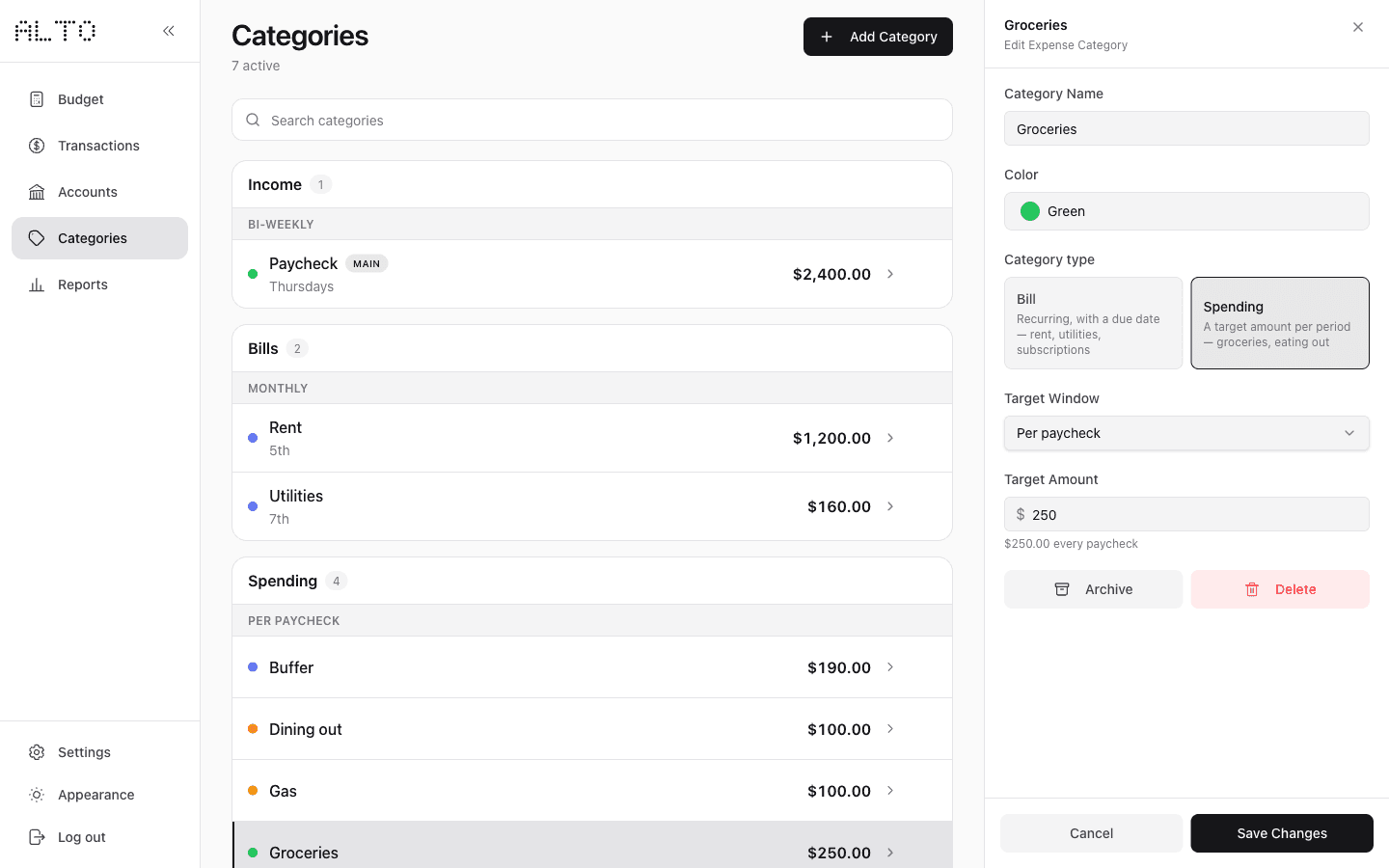
Task: Open the Color selector showing Green
Action: (x=1186, y=211)
